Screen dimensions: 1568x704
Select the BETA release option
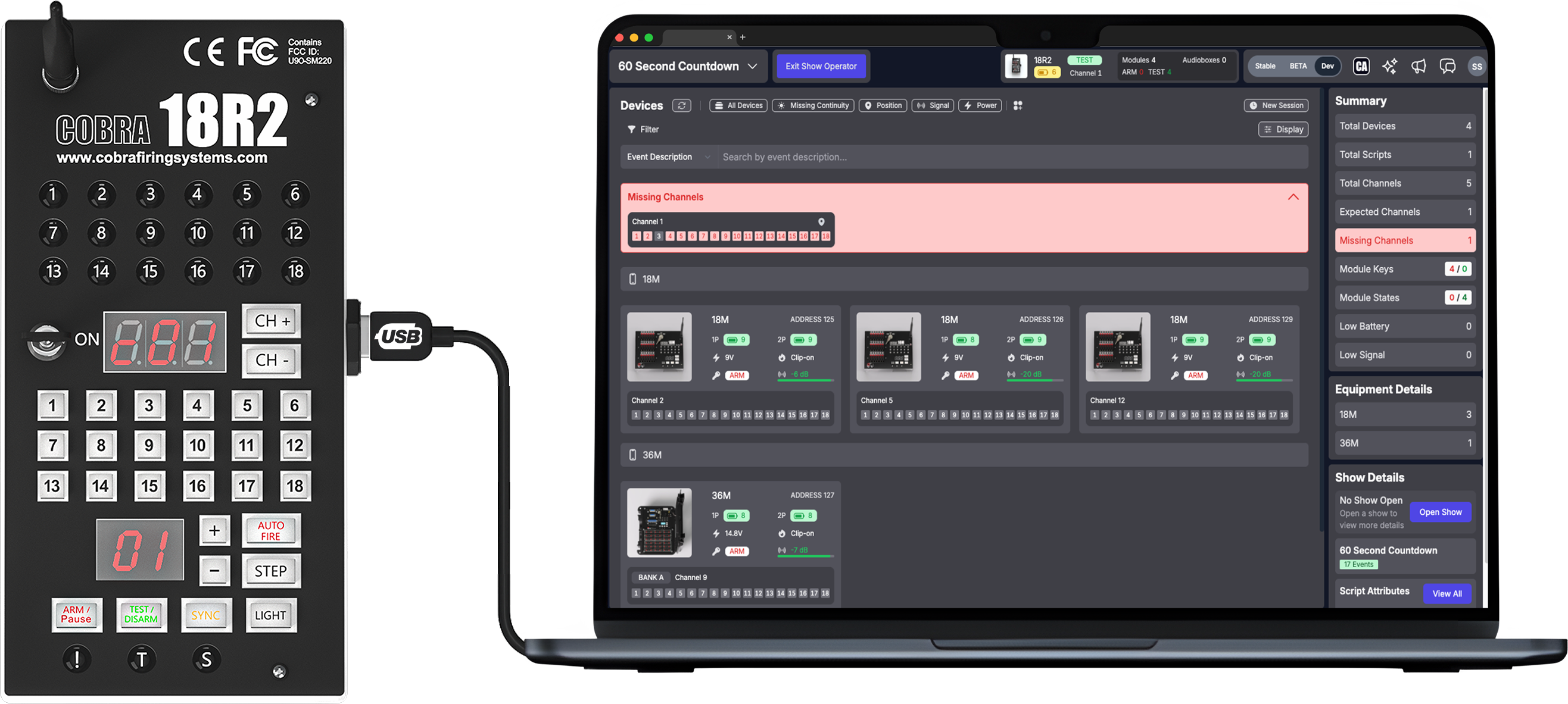pos(1297,66)
